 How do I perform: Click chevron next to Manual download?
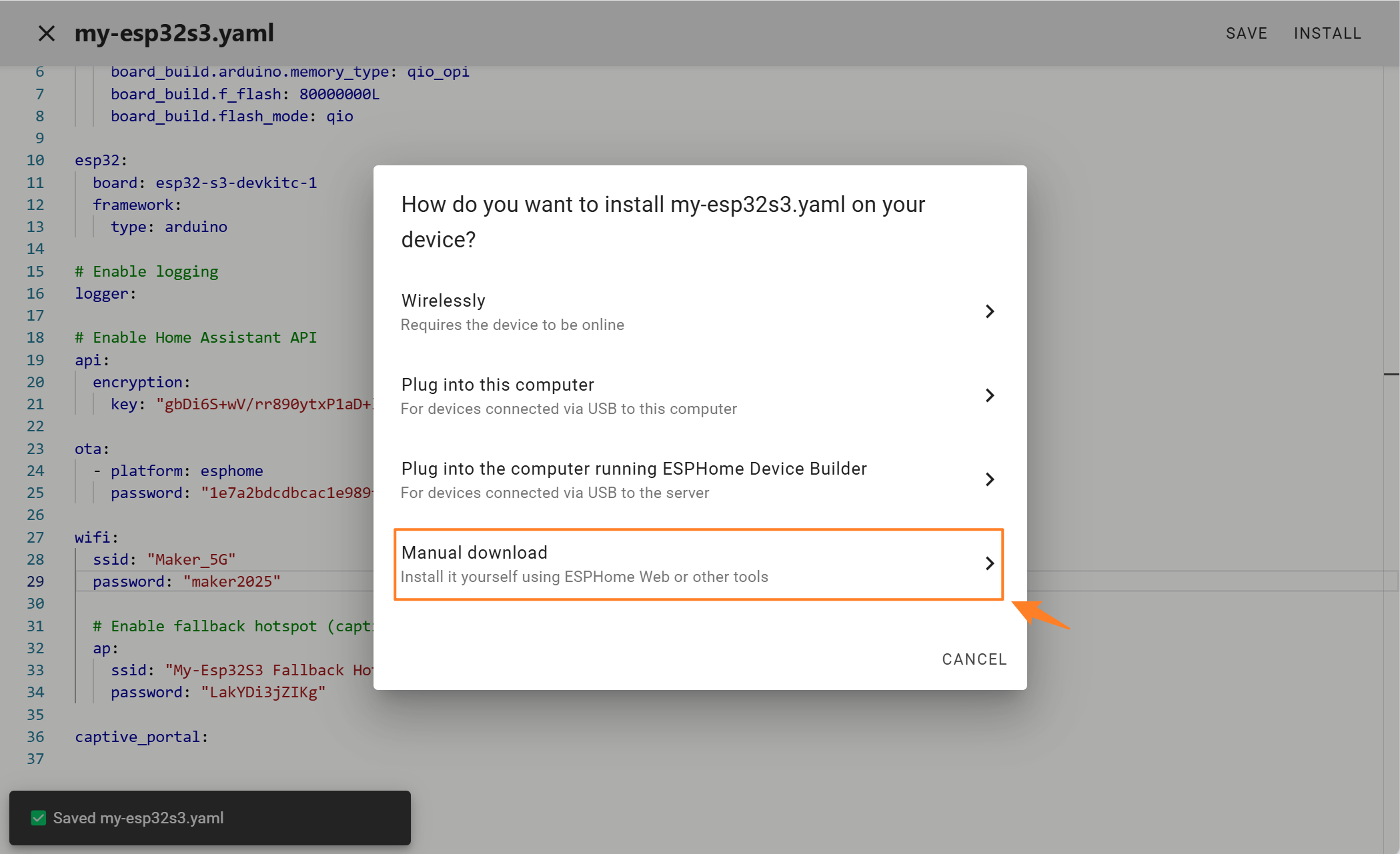pyautogui.click(x=990, y=563)
